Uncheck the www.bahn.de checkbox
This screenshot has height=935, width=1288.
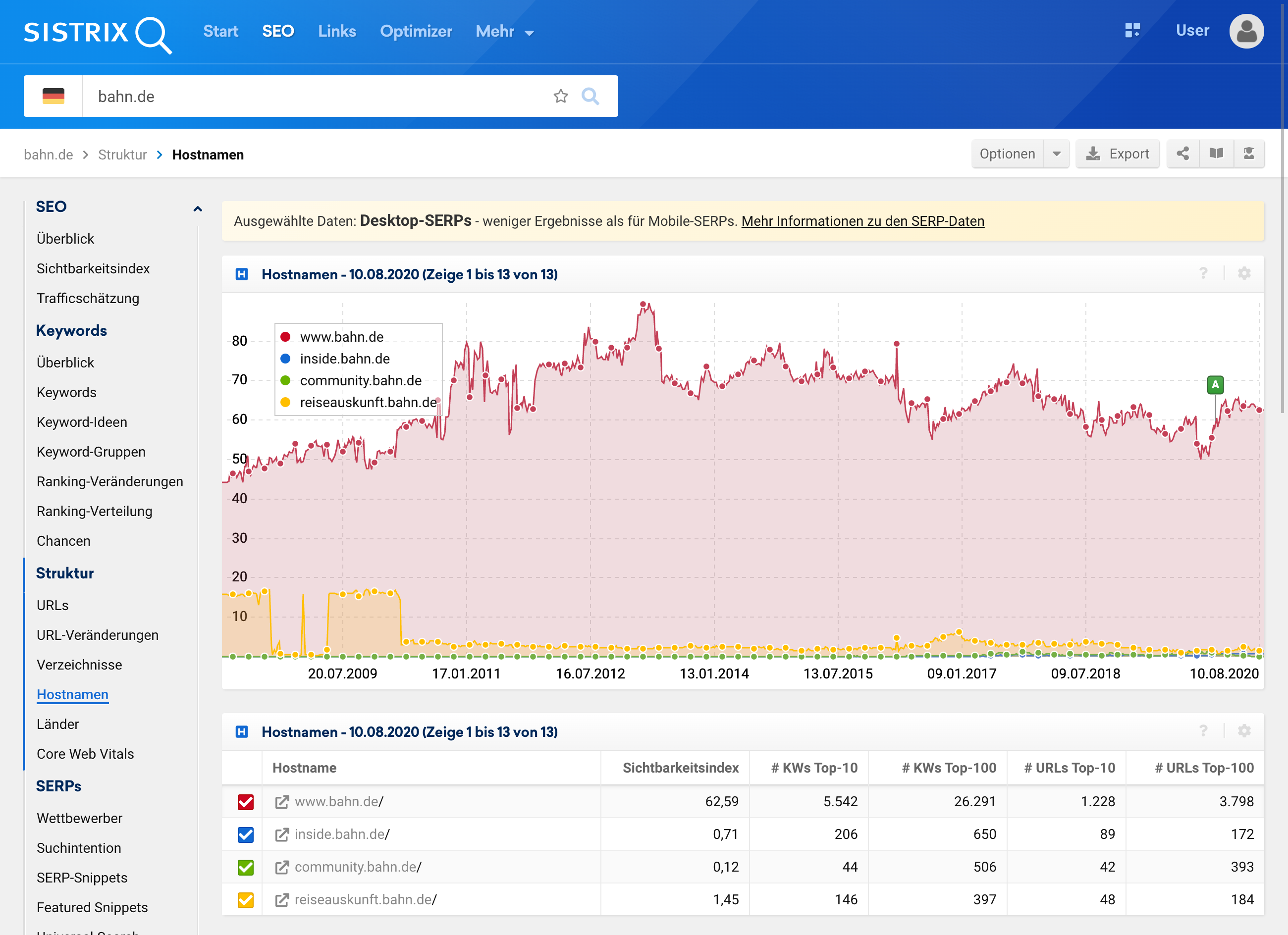click(245, 802)
